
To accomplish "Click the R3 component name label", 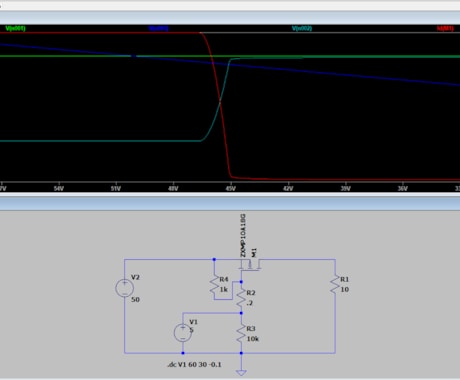I will click(x=251, y=329).
